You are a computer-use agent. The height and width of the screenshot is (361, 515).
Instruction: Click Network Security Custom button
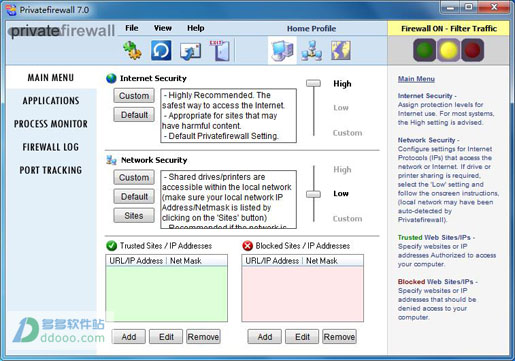(x=134, y=177)
